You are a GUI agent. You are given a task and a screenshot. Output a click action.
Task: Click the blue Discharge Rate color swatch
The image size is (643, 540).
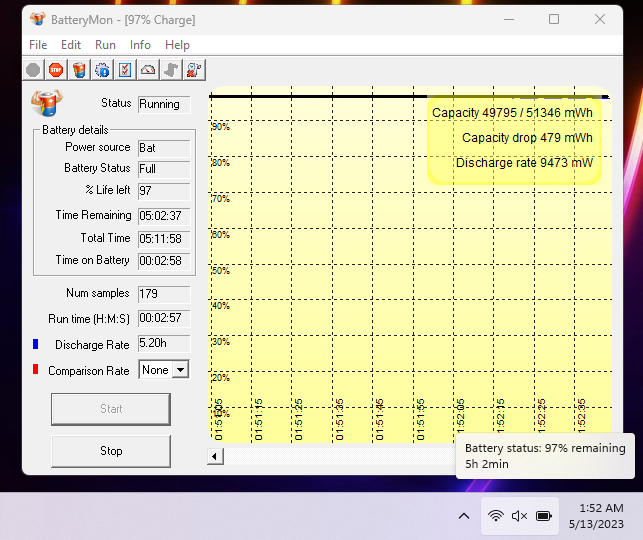point(36,344)
